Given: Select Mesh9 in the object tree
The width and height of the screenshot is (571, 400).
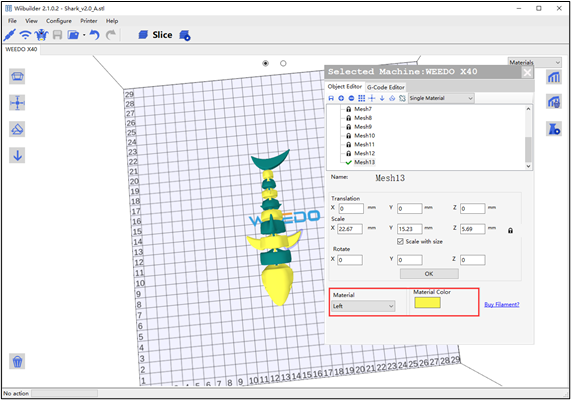Looking at the screenshot, I should 363,127.
